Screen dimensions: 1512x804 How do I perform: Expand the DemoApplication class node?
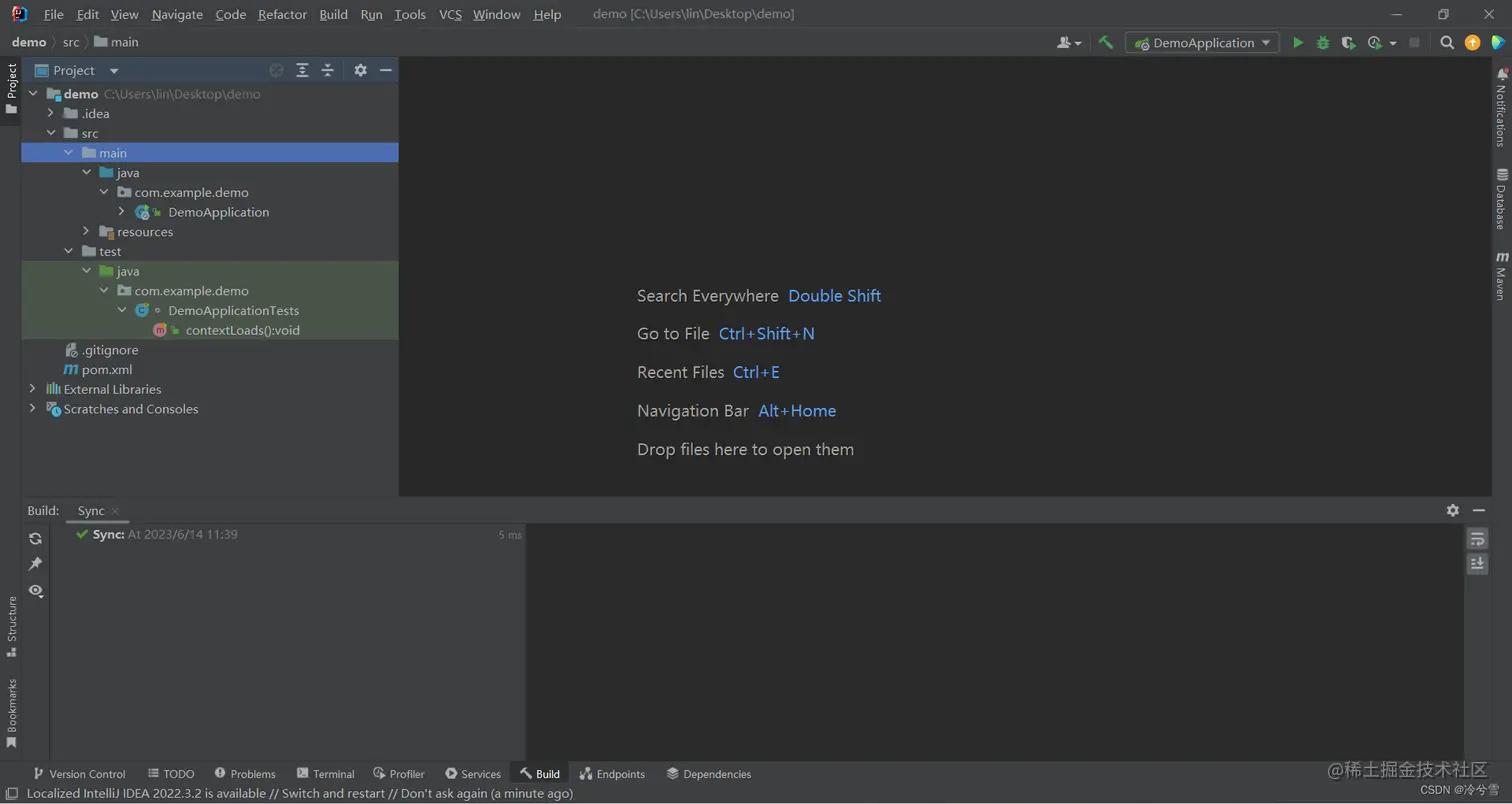coord(122,212)
